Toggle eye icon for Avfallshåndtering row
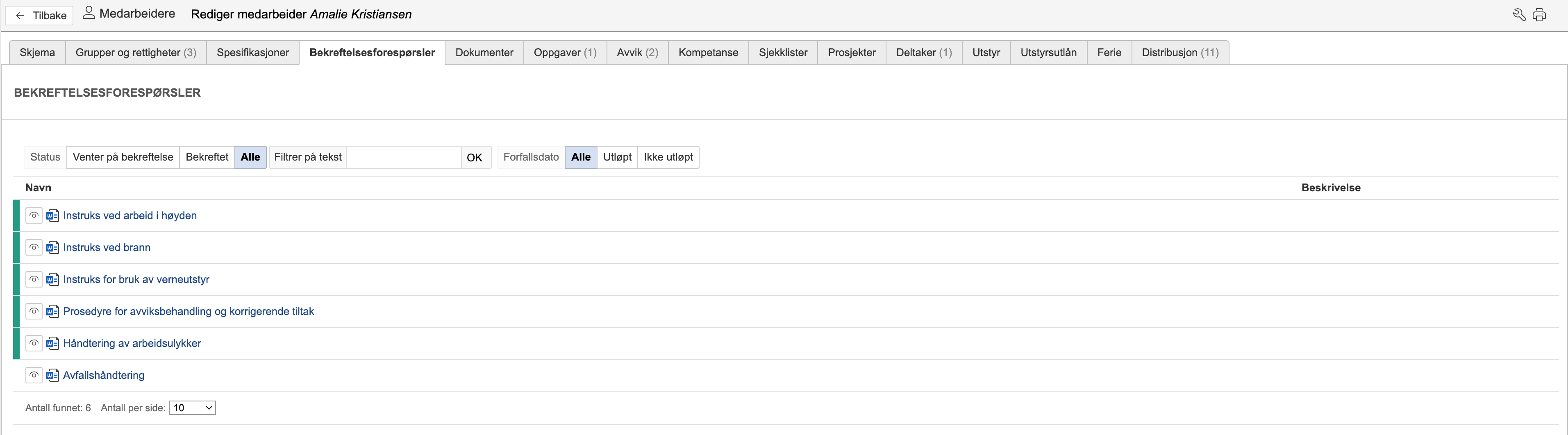 pyautogui.click(x=34, y=375)
